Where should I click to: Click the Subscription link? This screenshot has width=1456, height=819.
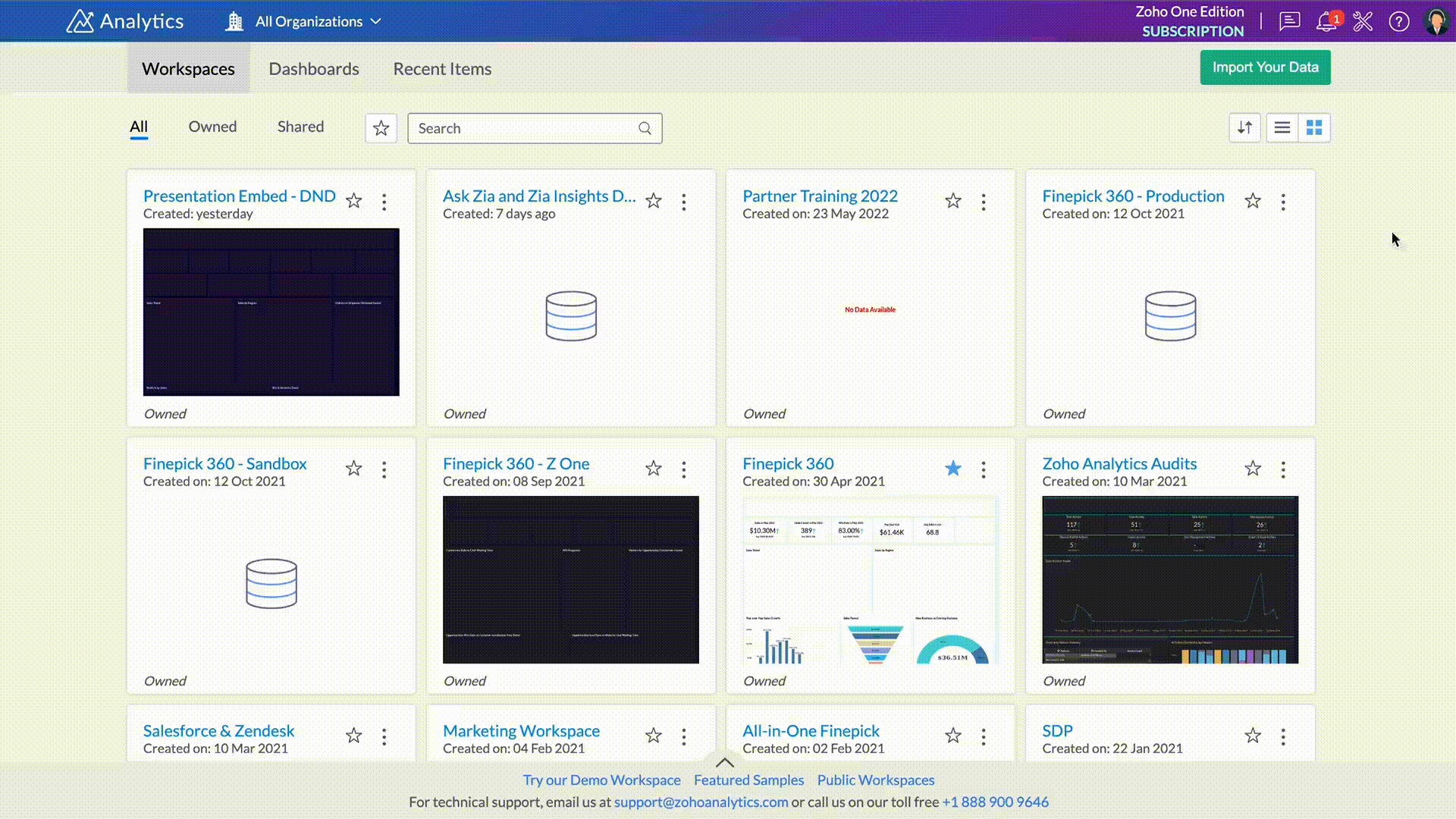[x=1193, y=31]
